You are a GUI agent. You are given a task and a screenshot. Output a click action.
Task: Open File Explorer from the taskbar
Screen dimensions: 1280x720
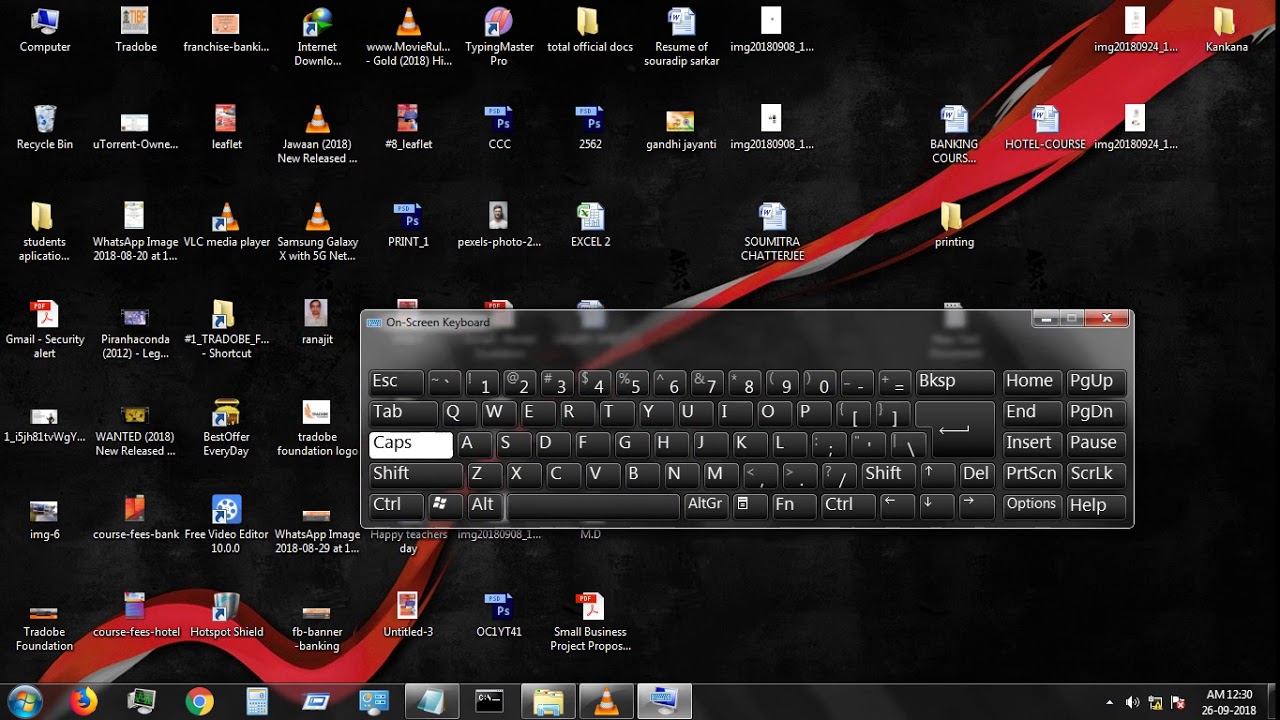(x=548, y=702)
